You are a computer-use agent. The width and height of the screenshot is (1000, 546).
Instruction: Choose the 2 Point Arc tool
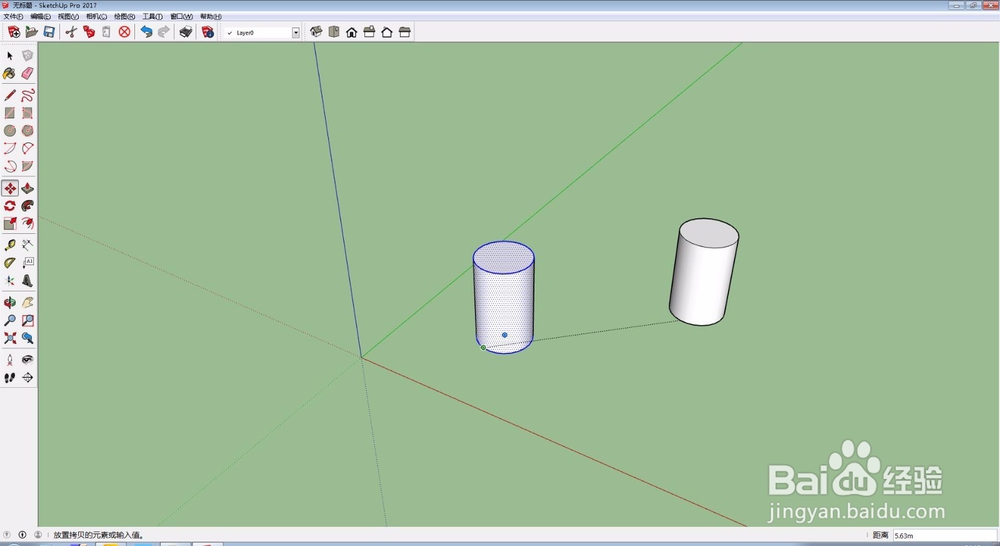27,149
